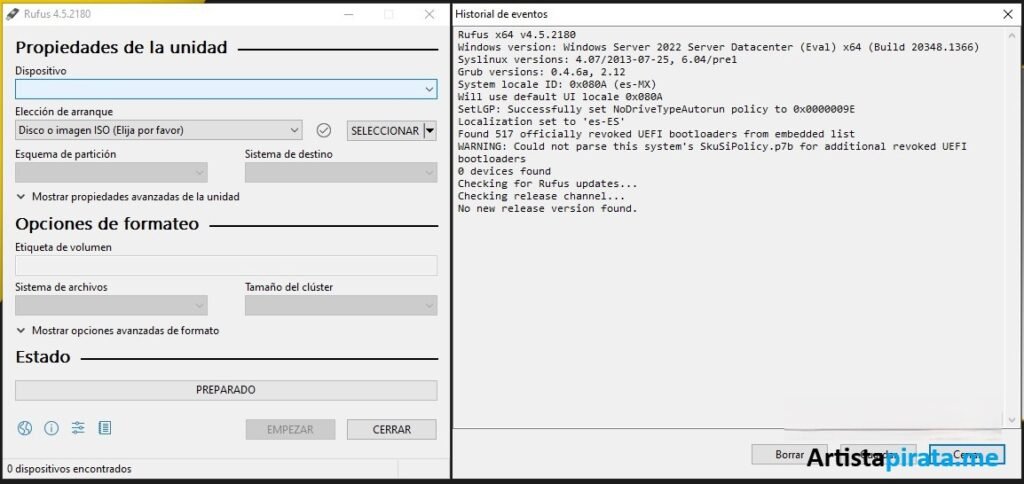The width and height of the screenshot is (1024, 484).
Task: Click the 'Rufus x64 v4.5.2180' log line
Action: point(517,35)
